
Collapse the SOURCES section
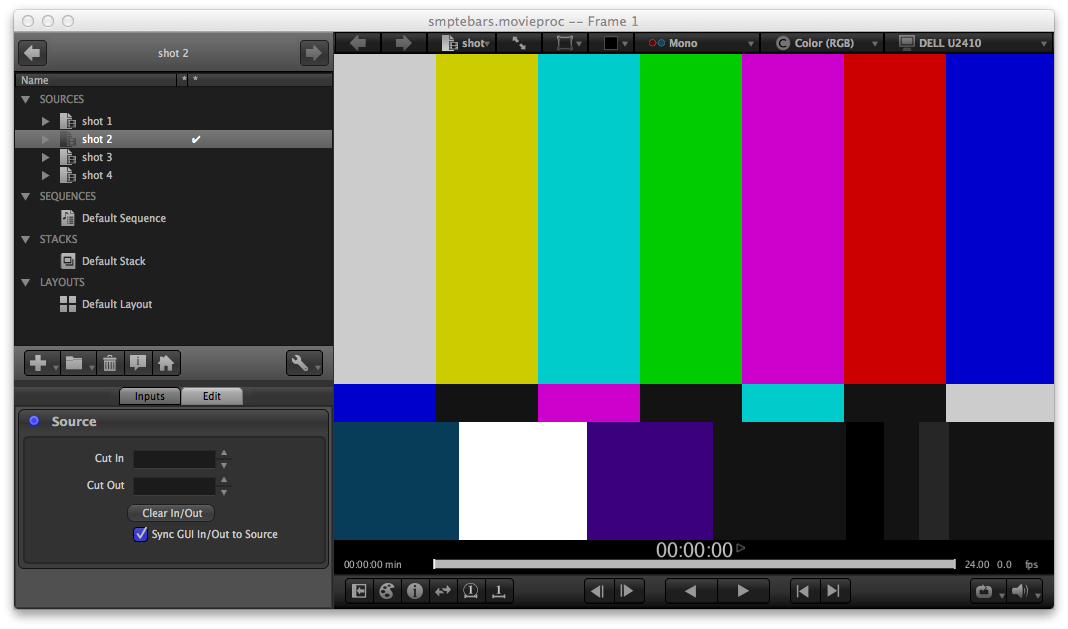click(26, 99)
